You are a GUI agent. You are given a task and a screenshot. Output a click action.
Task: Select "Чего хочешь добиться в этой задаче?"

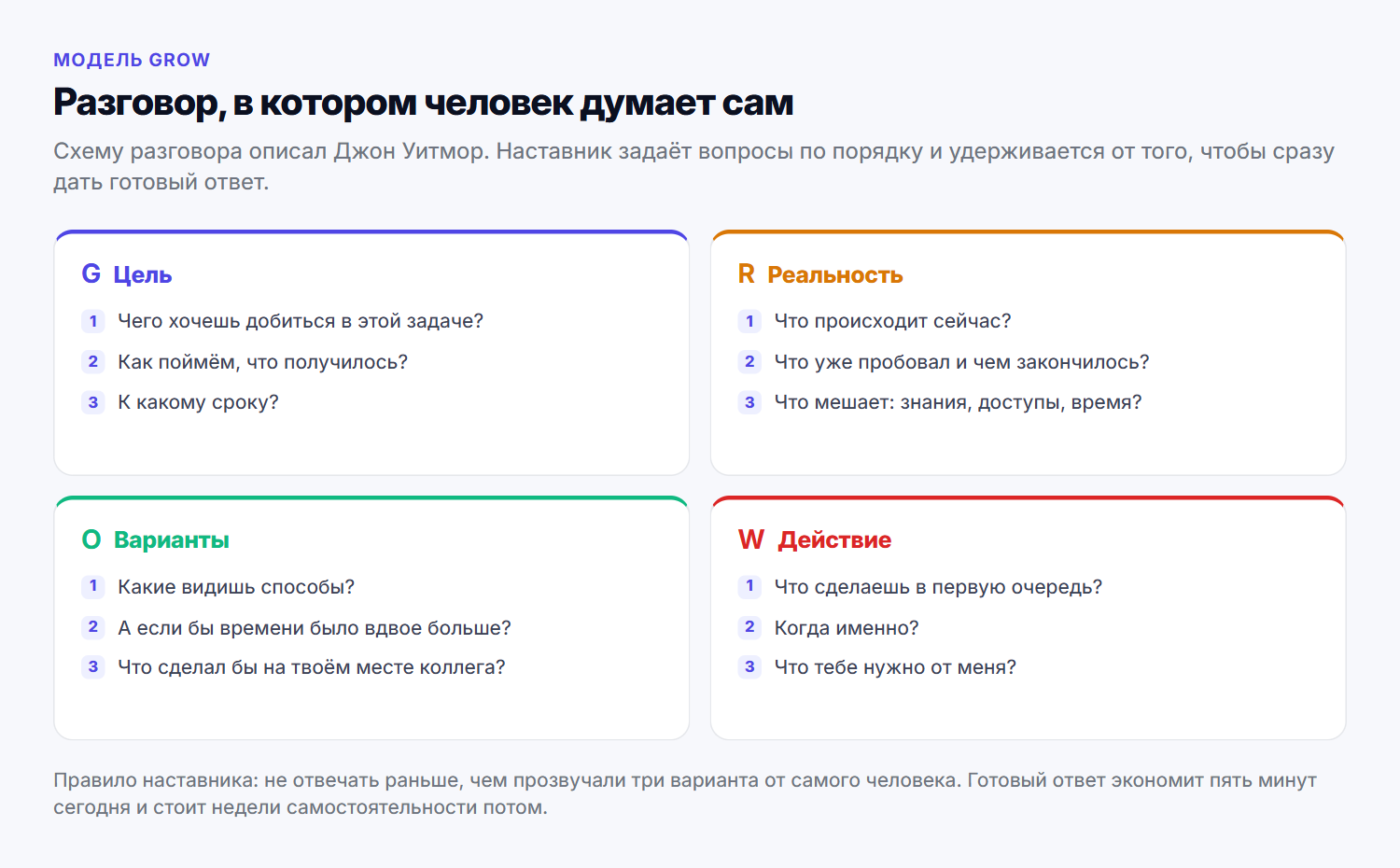(x=301, y=321)
